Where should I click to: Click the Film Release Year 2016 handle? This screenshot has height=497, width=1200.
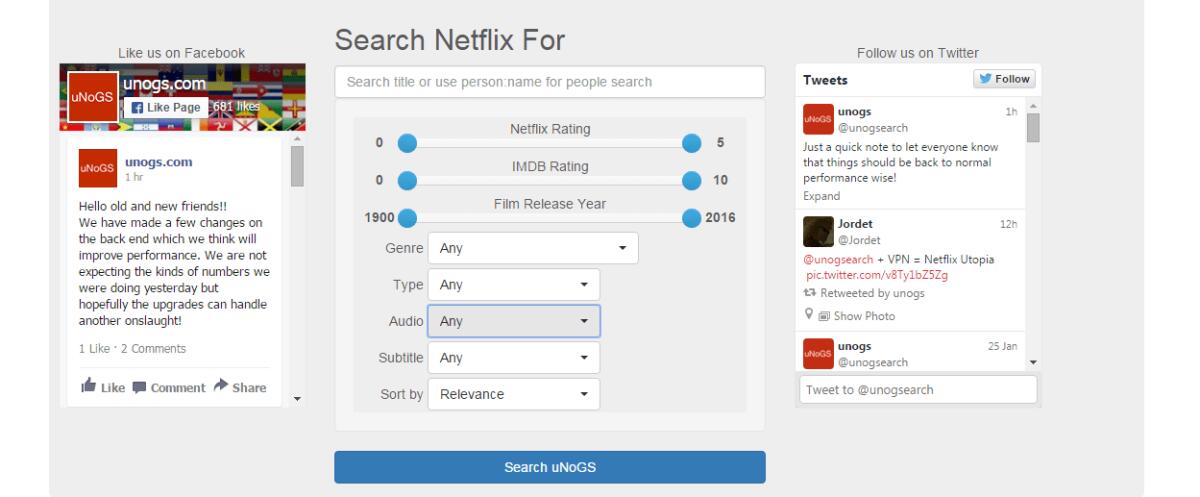[x=692, y=218]
